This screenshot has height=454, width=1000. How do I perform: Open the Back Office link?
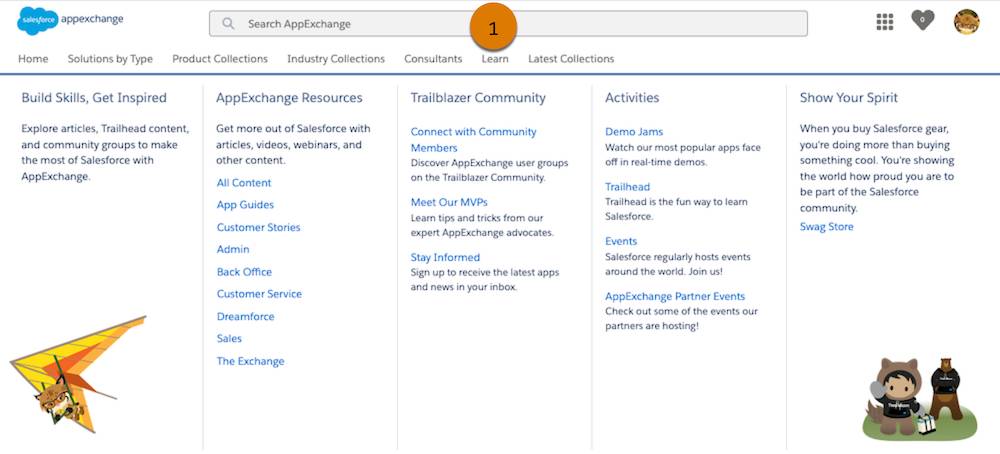pos(244,272)
